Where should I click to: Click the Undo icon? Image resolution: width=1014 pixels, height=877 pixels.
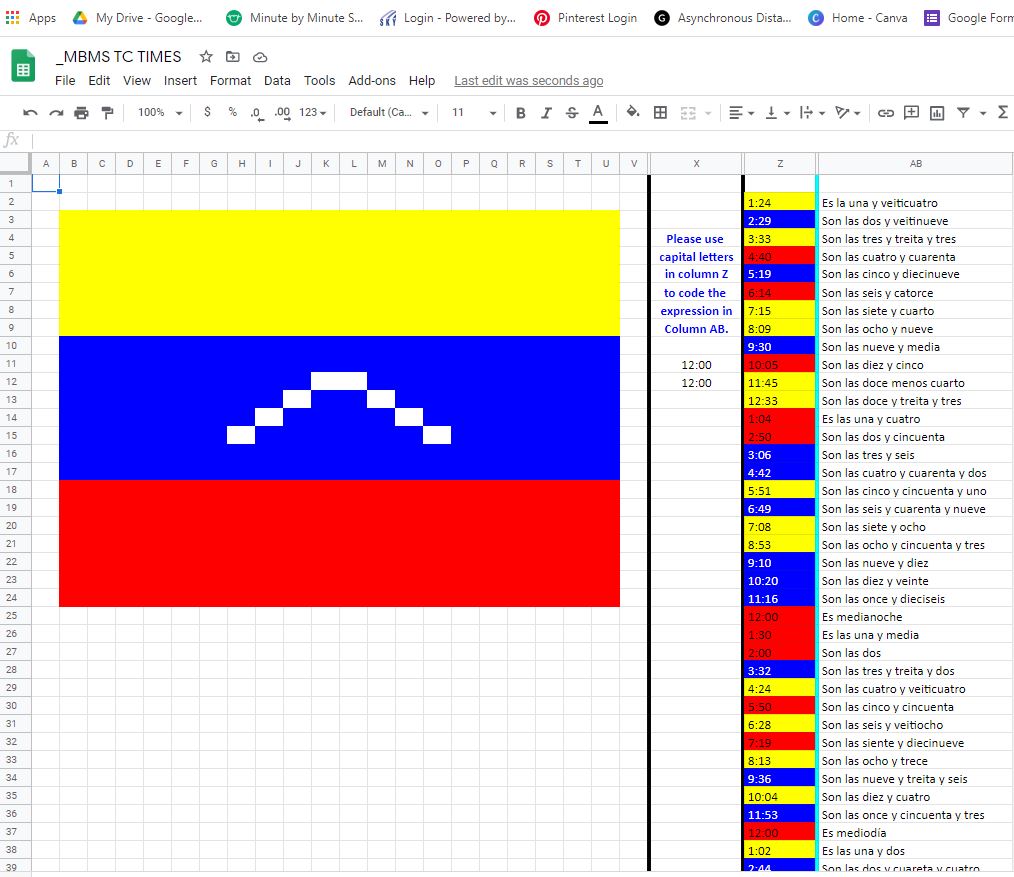pos(30,113)
